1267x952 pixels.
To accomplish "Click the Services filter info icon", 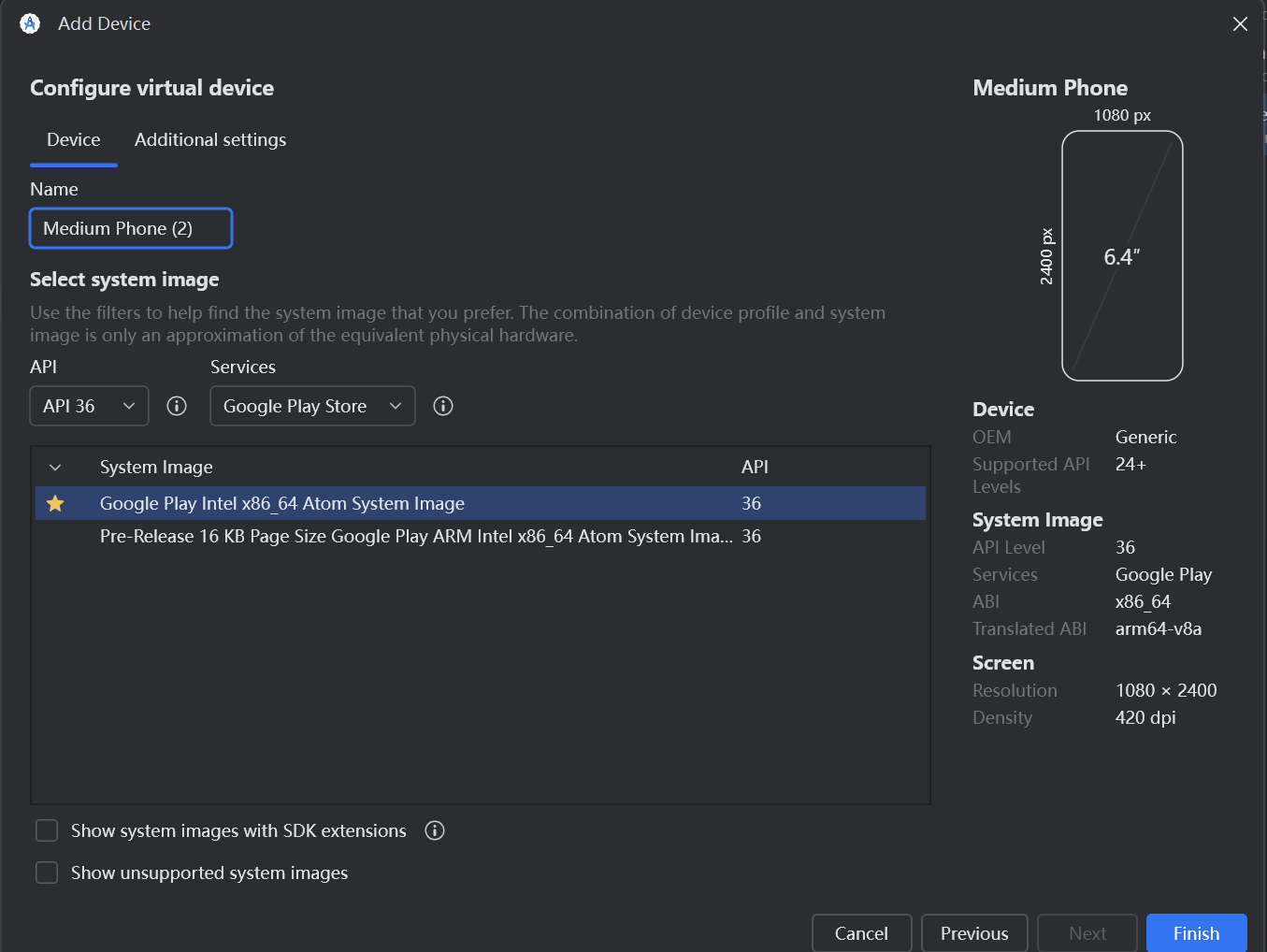I will (x=443, y=406).
